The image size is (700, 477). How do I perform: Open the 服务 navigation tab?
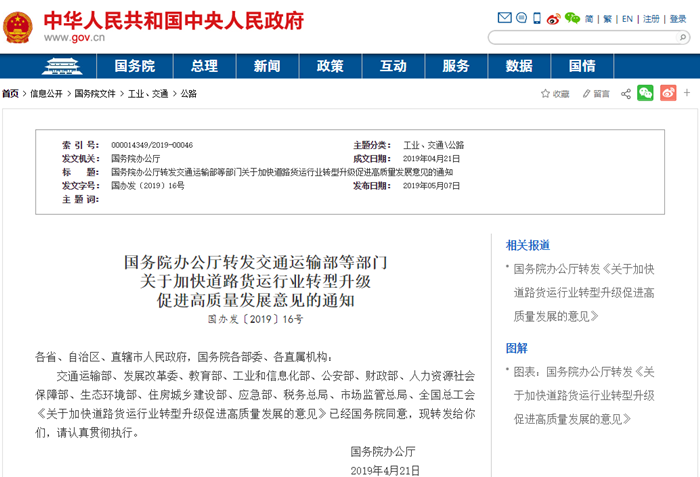456,66
